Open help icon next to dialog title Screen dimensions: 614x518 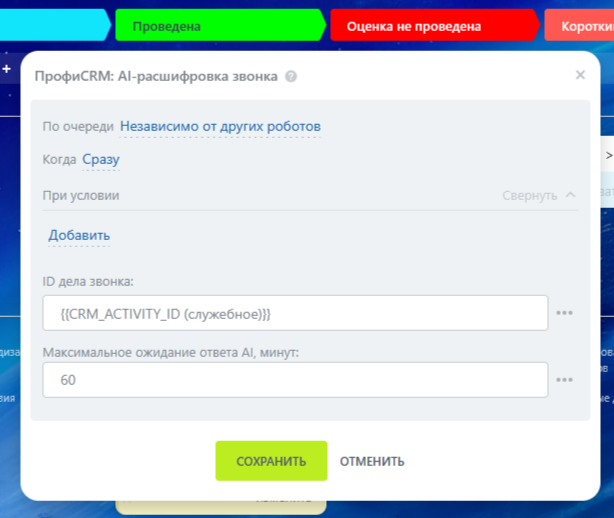click(x=291, y=76)
